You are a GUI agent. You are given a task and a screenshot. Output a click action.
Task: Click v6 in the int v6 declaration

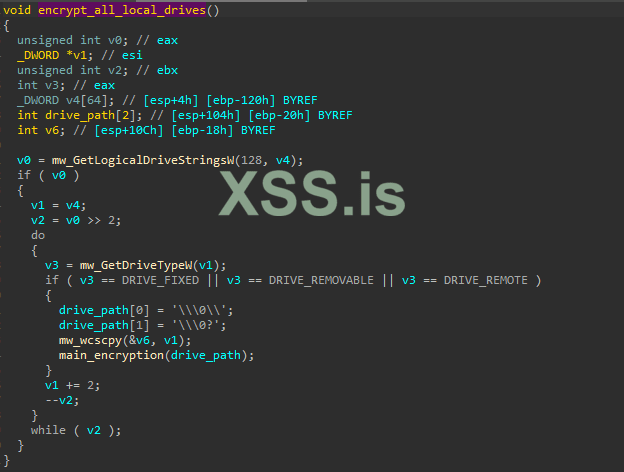tap(52, 131)
